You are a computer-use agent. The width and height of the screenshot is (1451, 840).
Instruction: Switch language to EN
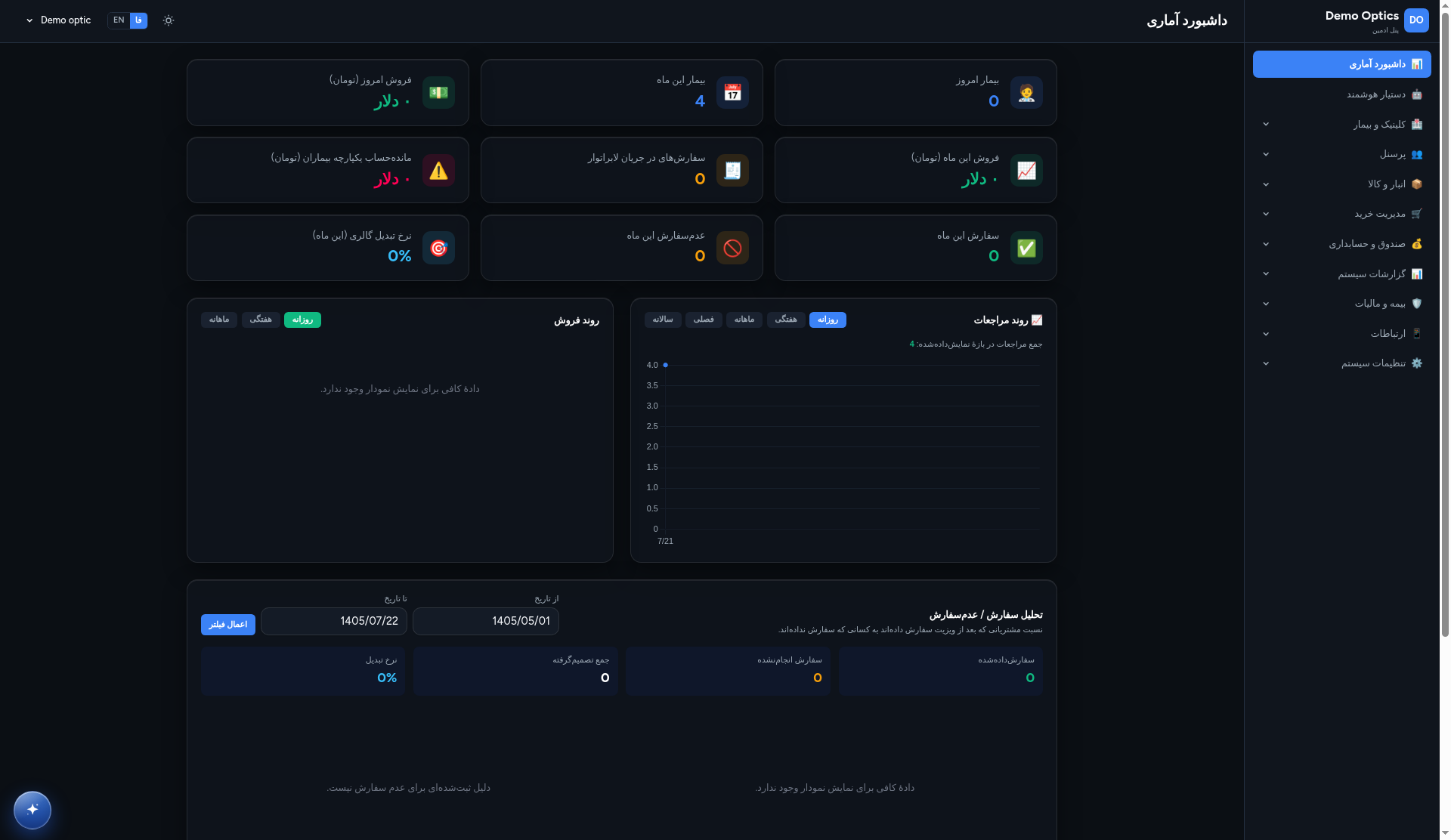119,20
